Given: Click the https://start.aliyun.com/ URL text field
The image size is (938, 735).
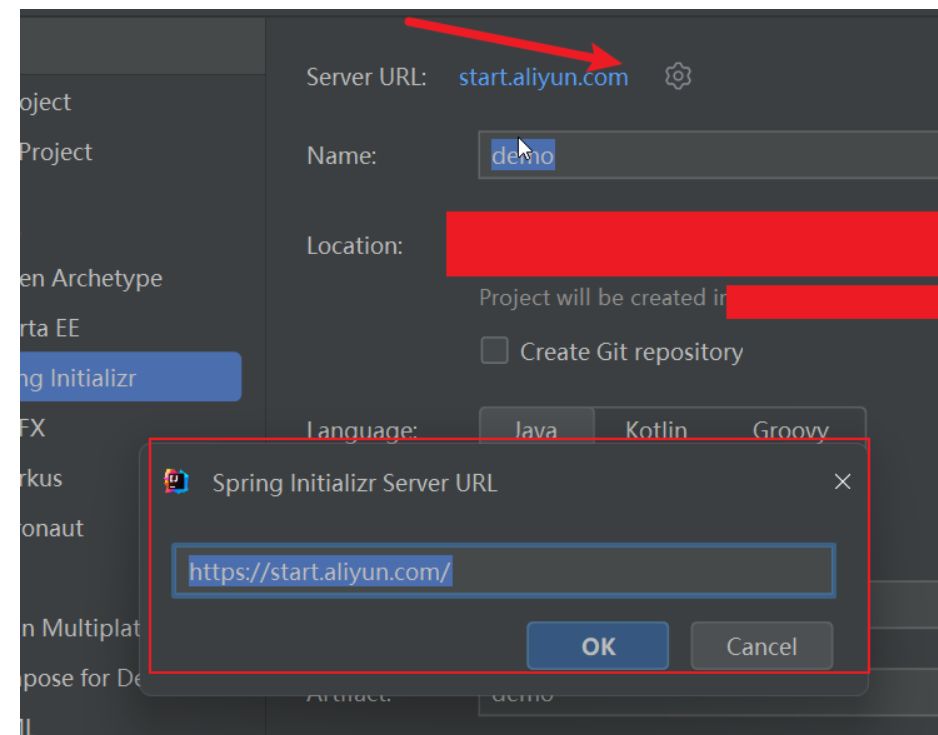Looking at the screenshot, I should 504,571.
